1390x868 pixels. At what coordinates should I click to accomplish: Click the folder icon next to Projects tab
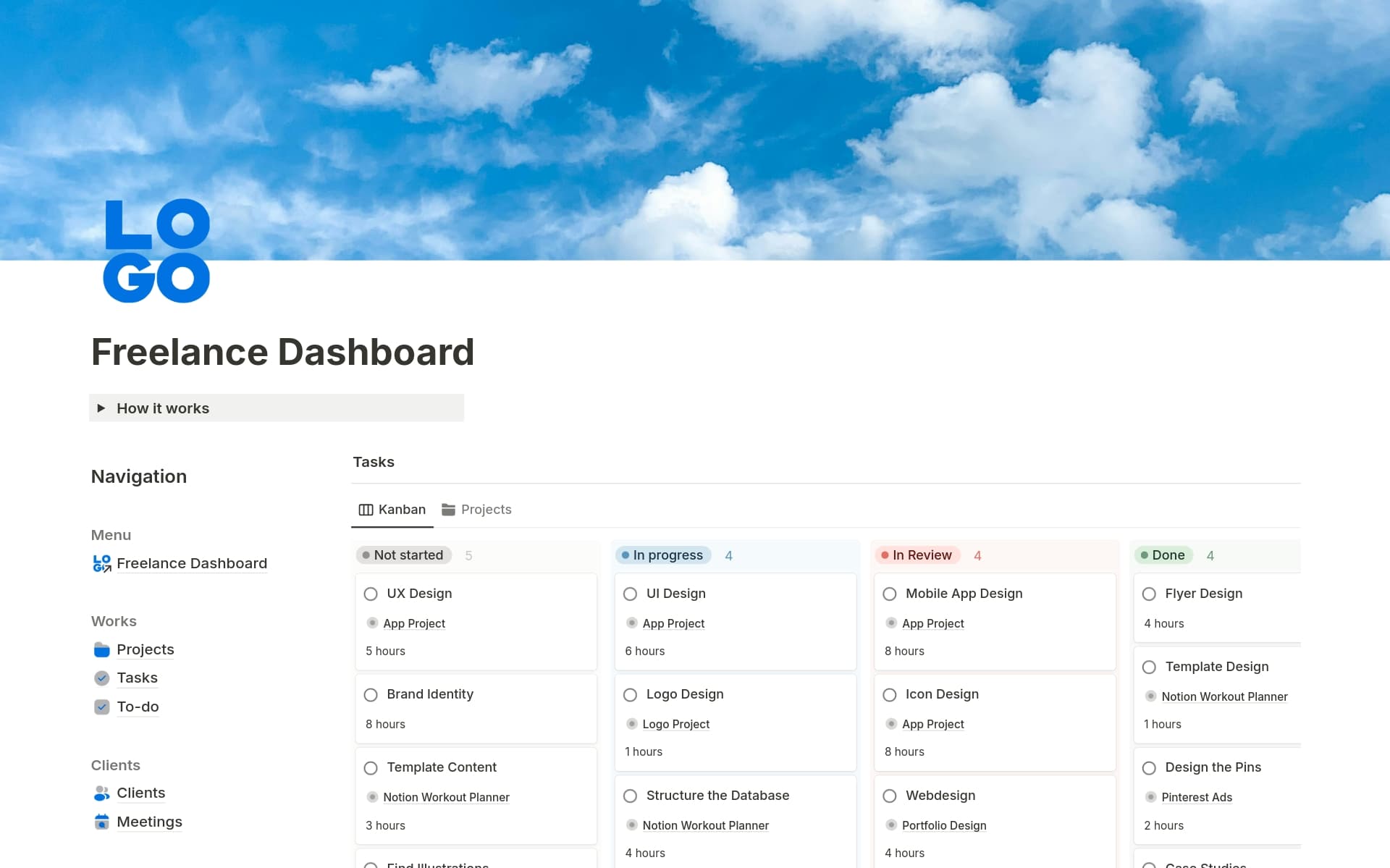pos(448,509)
